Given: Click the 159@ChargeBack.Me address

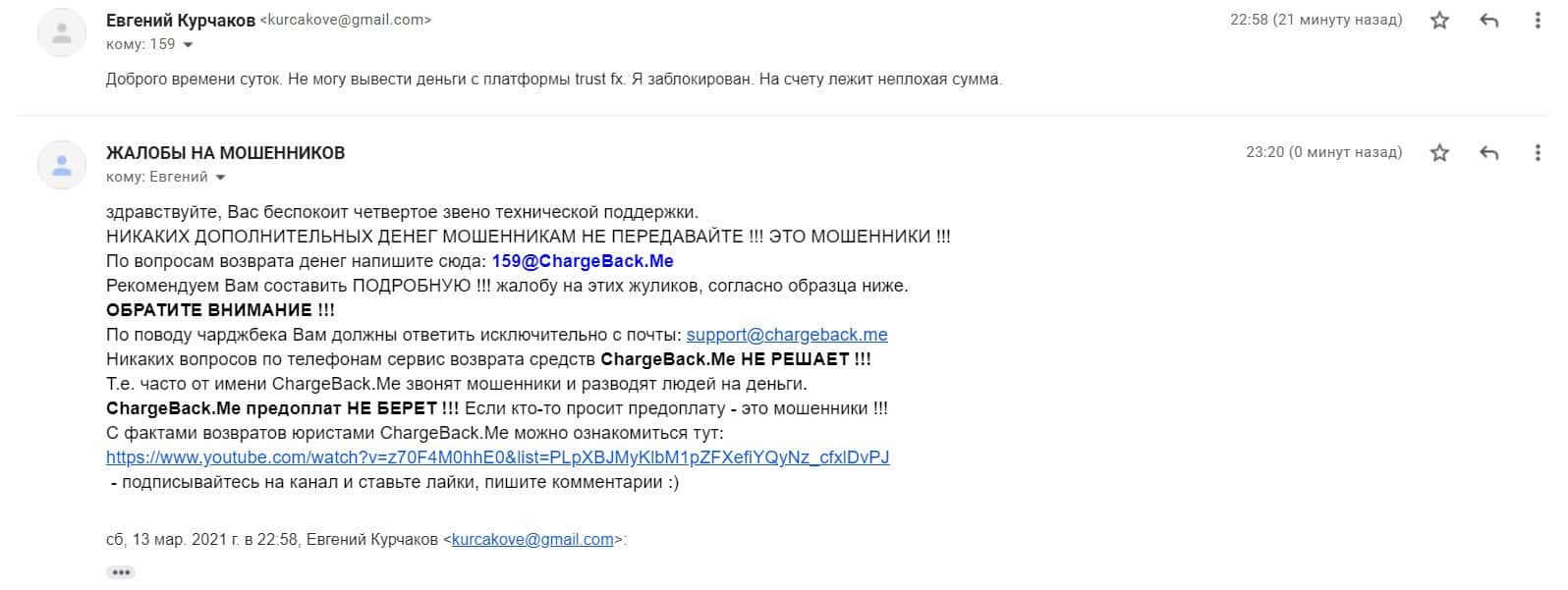Looking at the screenshot, I should pos(583,261).
